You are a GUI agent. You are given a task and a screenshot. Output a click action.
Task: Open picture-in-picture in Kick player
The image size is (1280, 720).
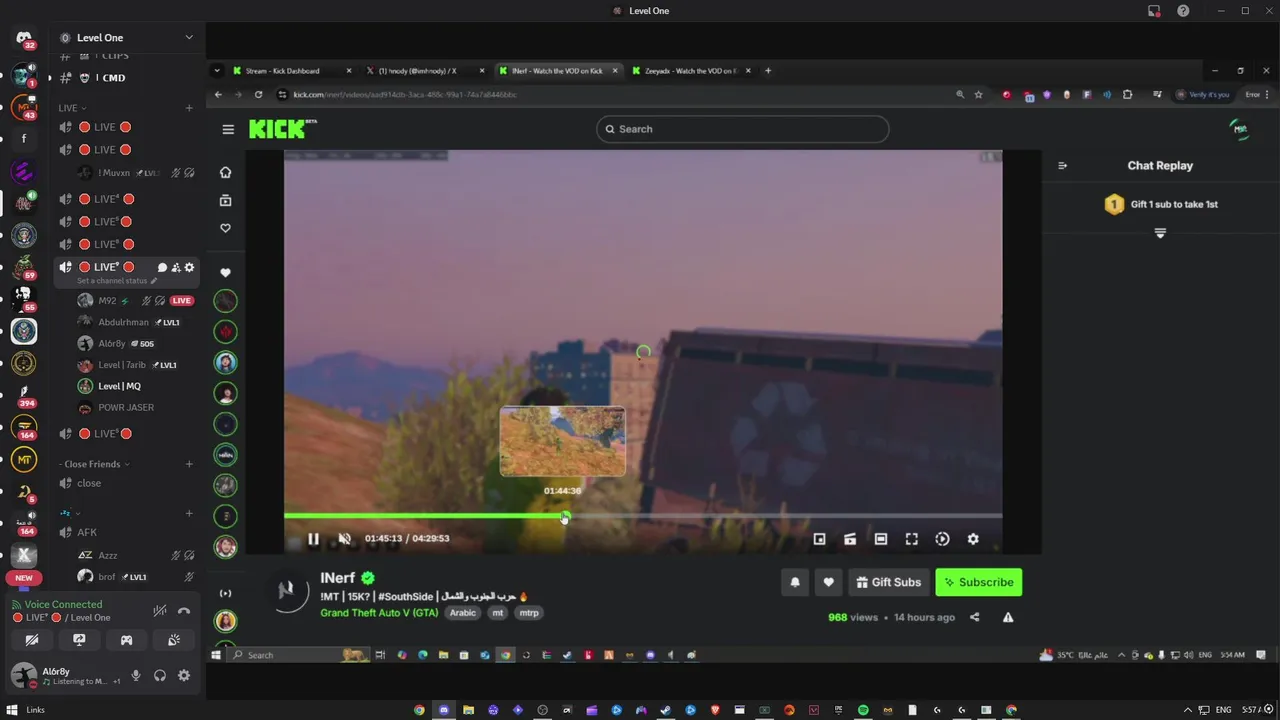[819, 539]
